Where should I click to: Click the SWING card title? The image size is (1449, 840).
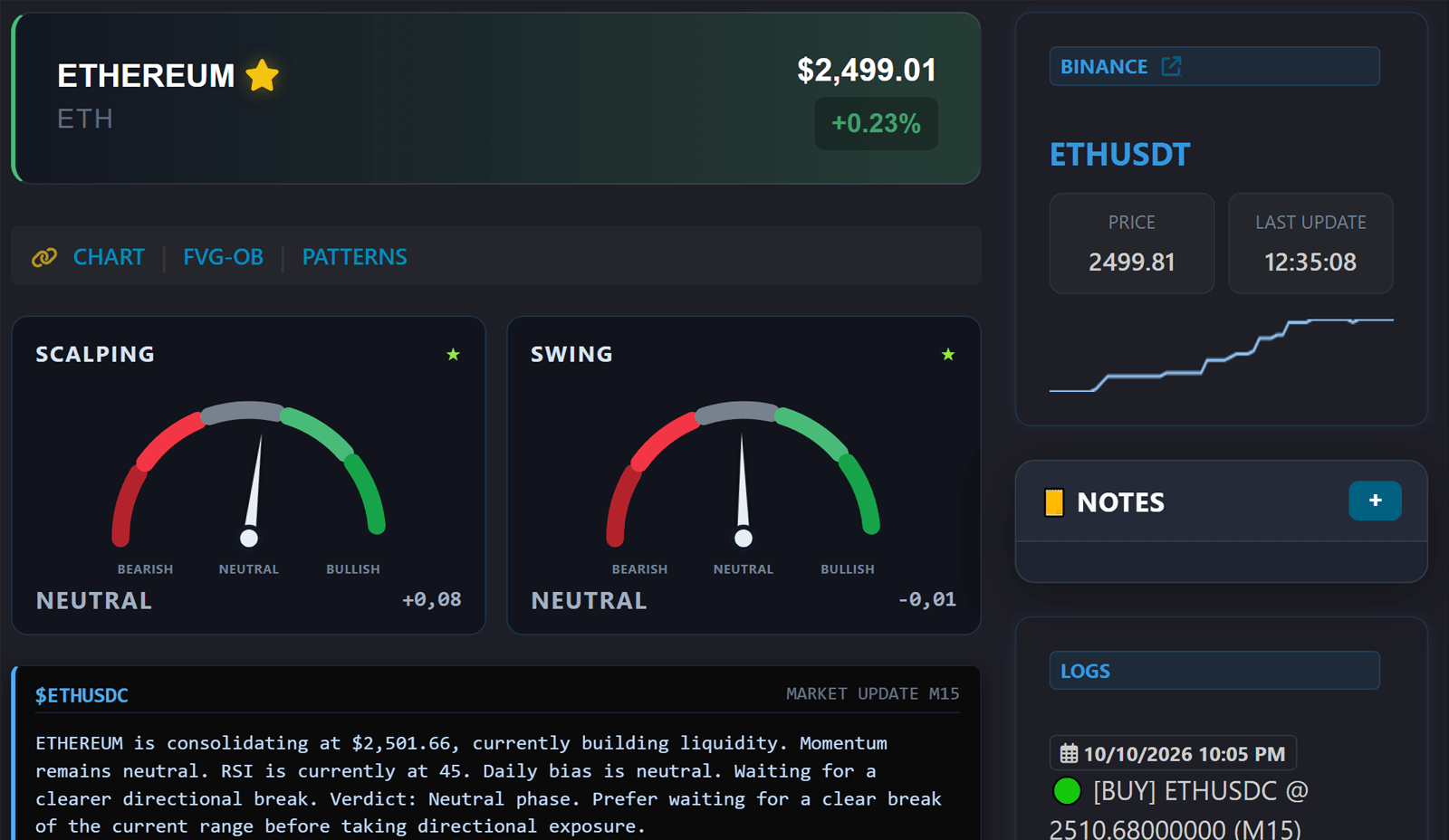pos(571,354)
